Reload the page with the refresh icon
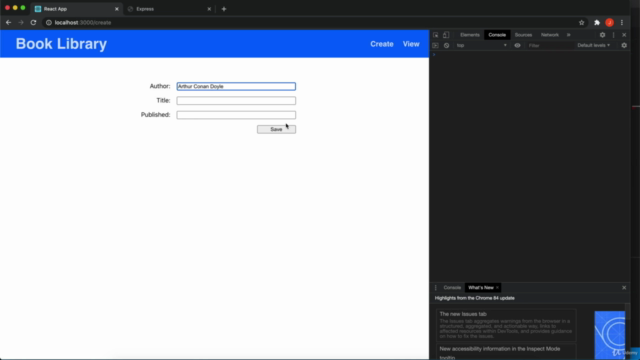 click(x=33, y=22)
